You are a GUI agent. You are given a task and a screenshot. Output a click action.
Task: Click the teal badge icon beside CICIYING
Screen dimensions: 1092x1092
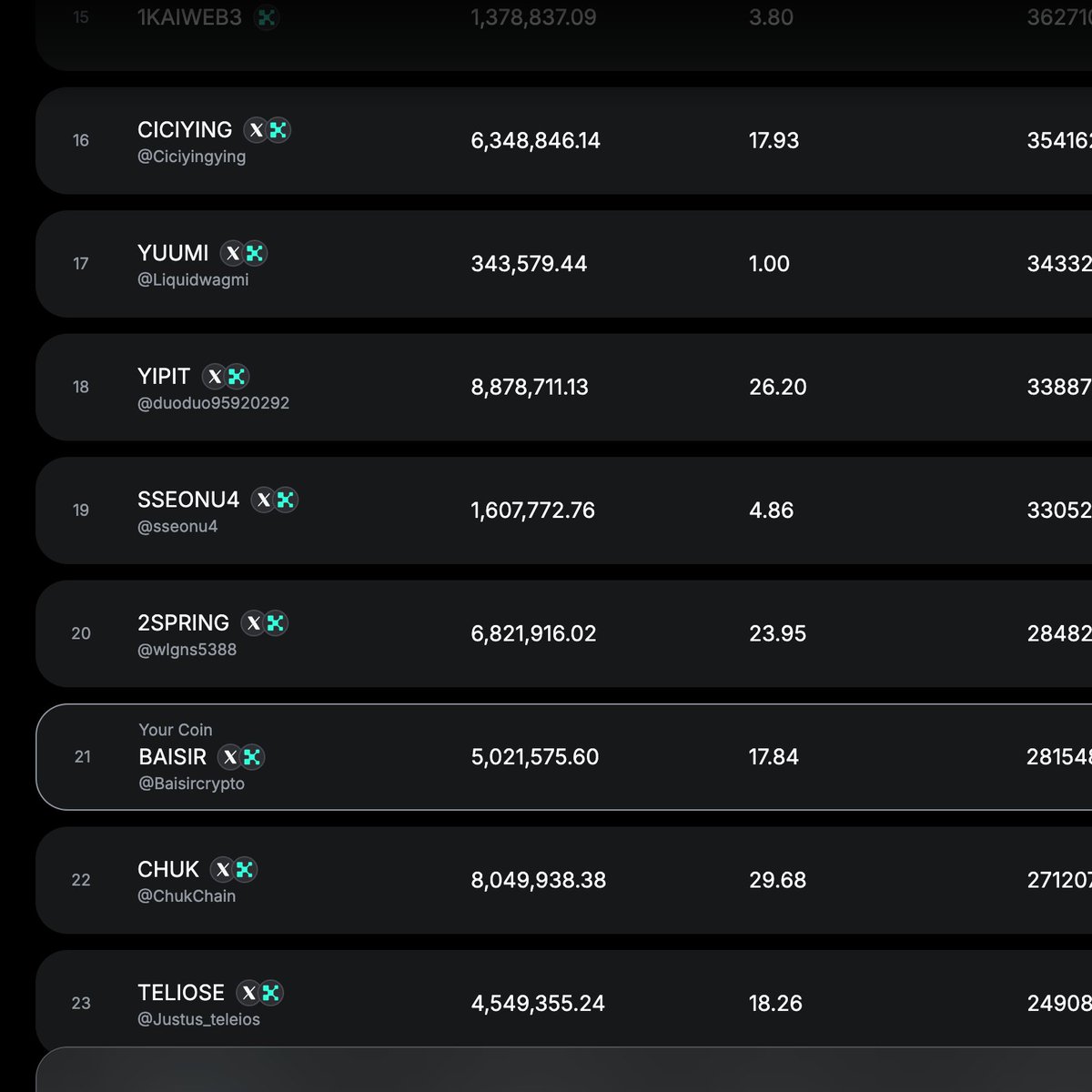click(x=278, y=130)
